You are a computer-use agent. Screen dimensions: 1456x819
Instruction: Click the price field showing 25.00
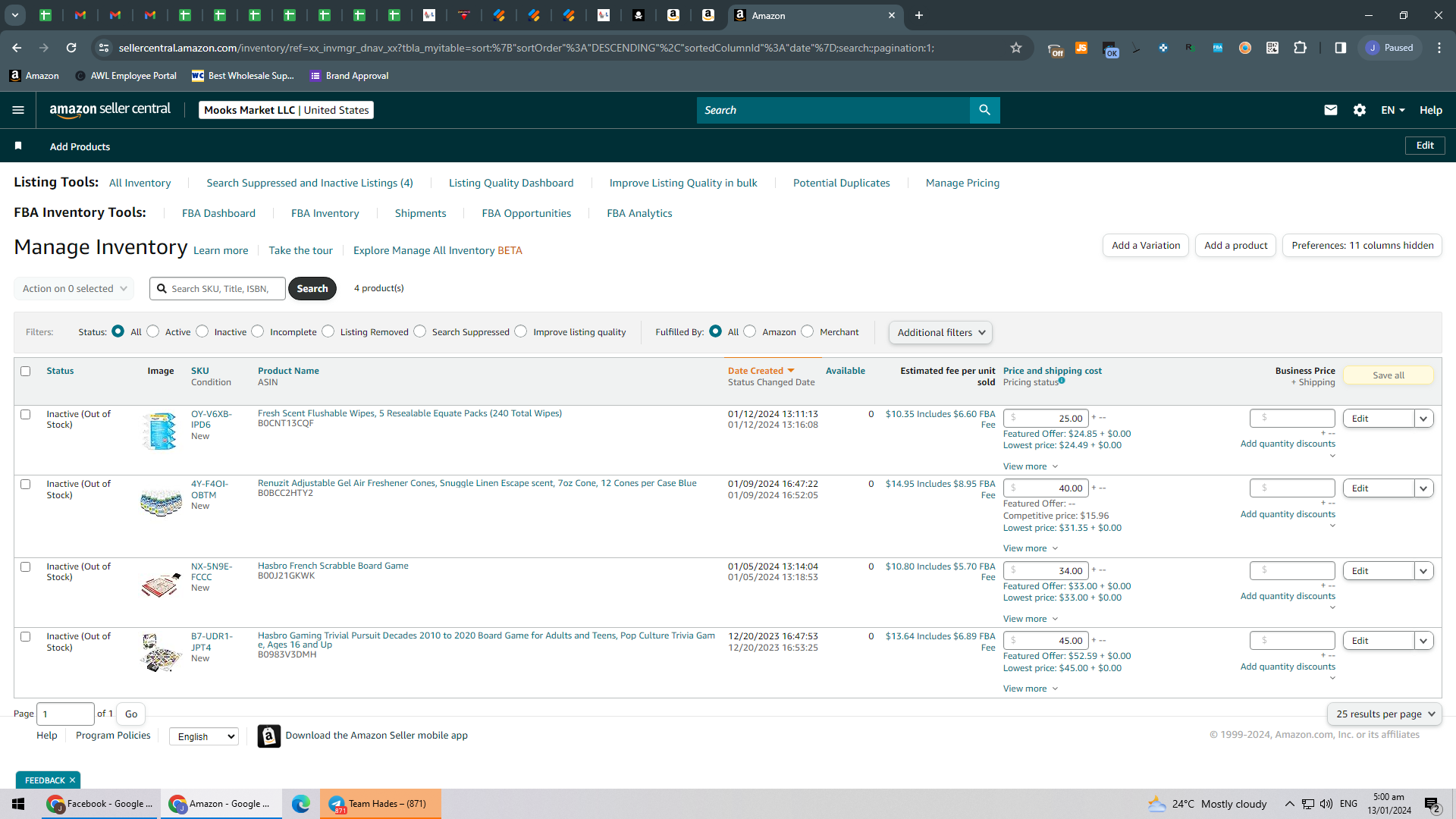1046,419
